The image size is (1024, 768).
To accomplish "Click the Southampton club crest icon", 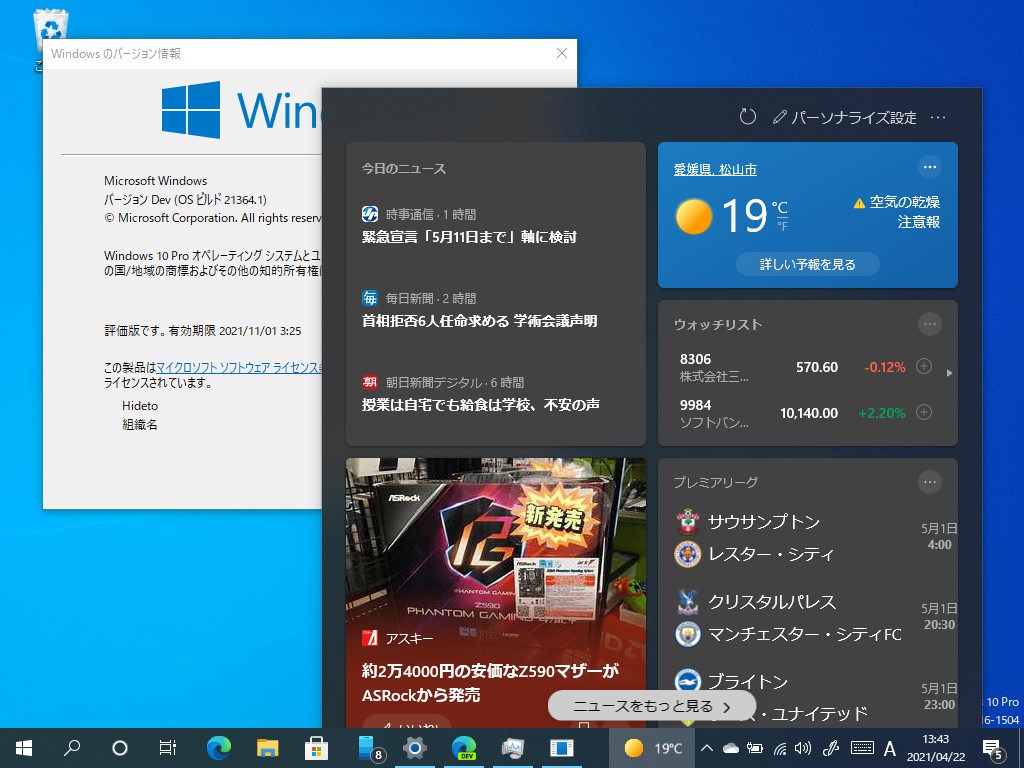I will [x=687, y=521].
